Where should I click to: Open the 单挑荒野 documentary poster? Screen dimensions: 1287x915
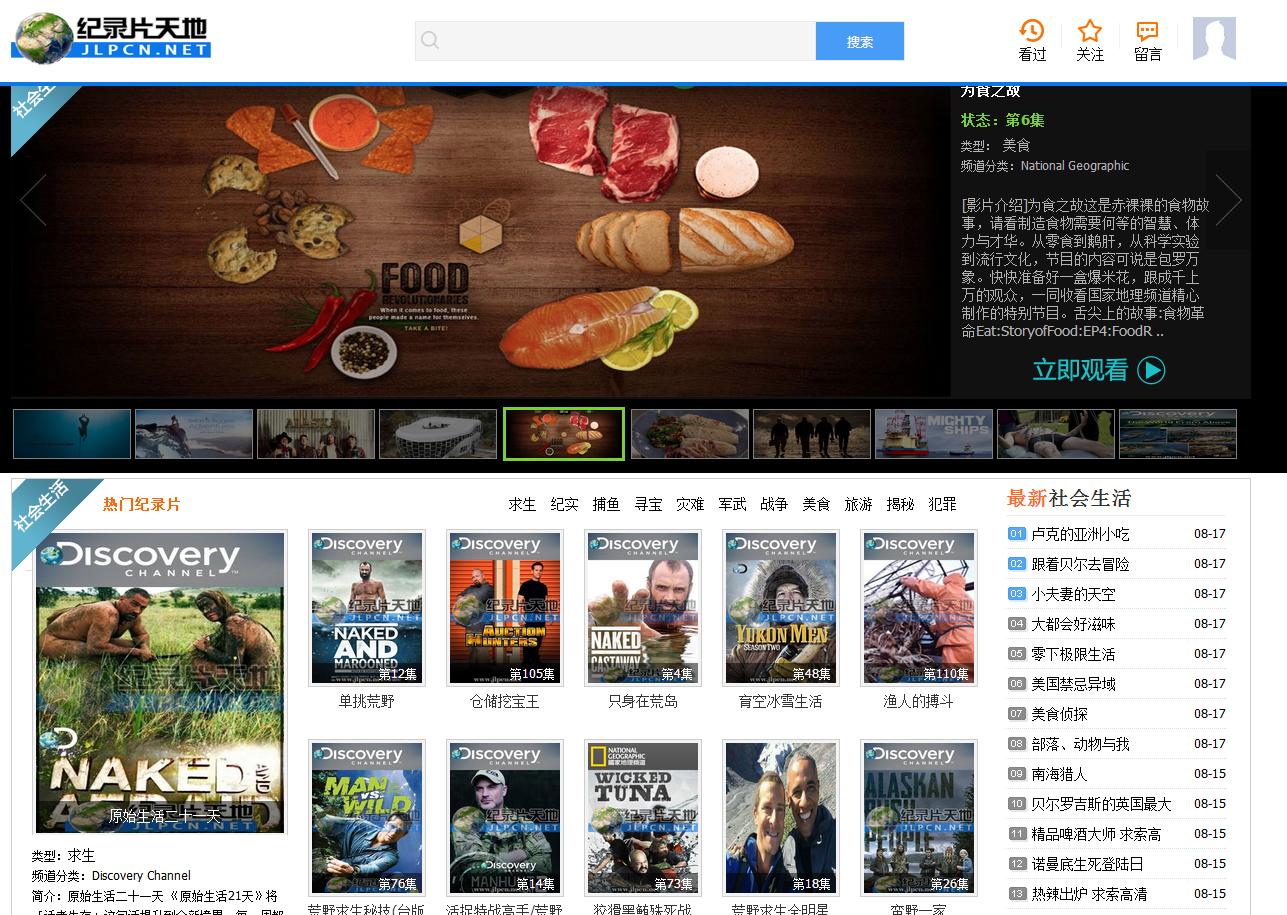pos(367,608)
